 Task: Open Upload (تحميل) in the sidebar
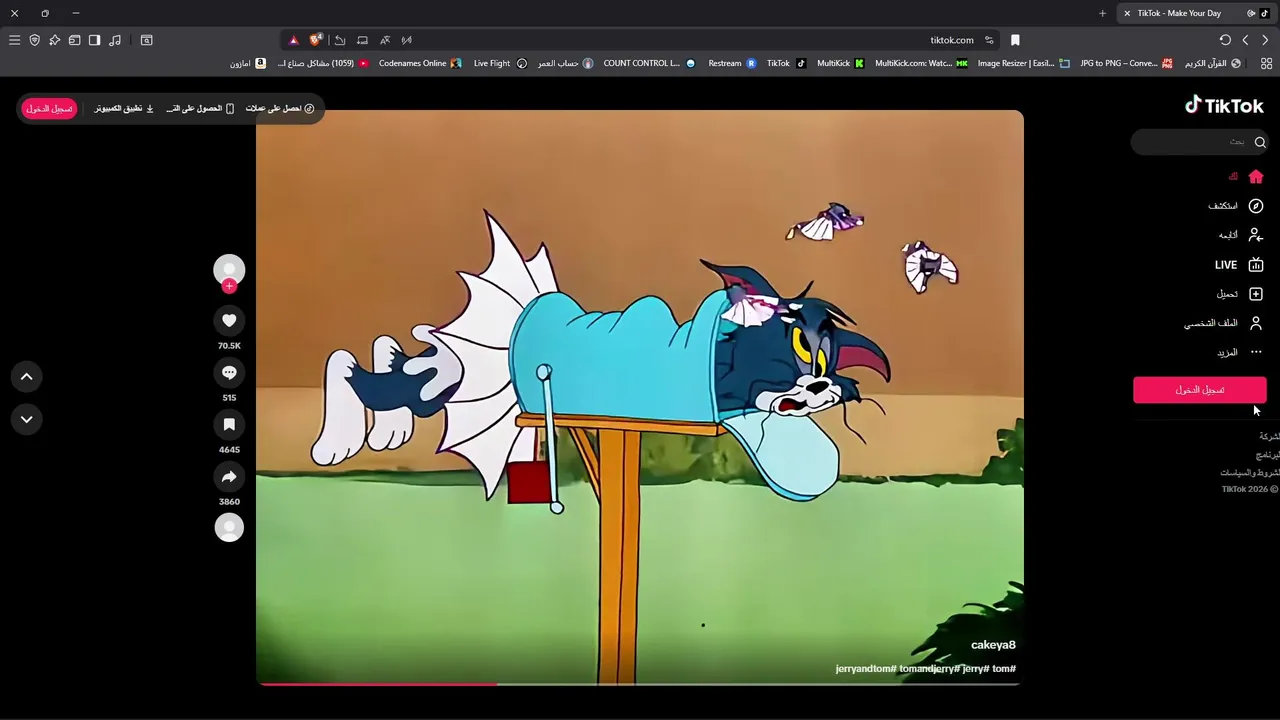click(1240, 294)
